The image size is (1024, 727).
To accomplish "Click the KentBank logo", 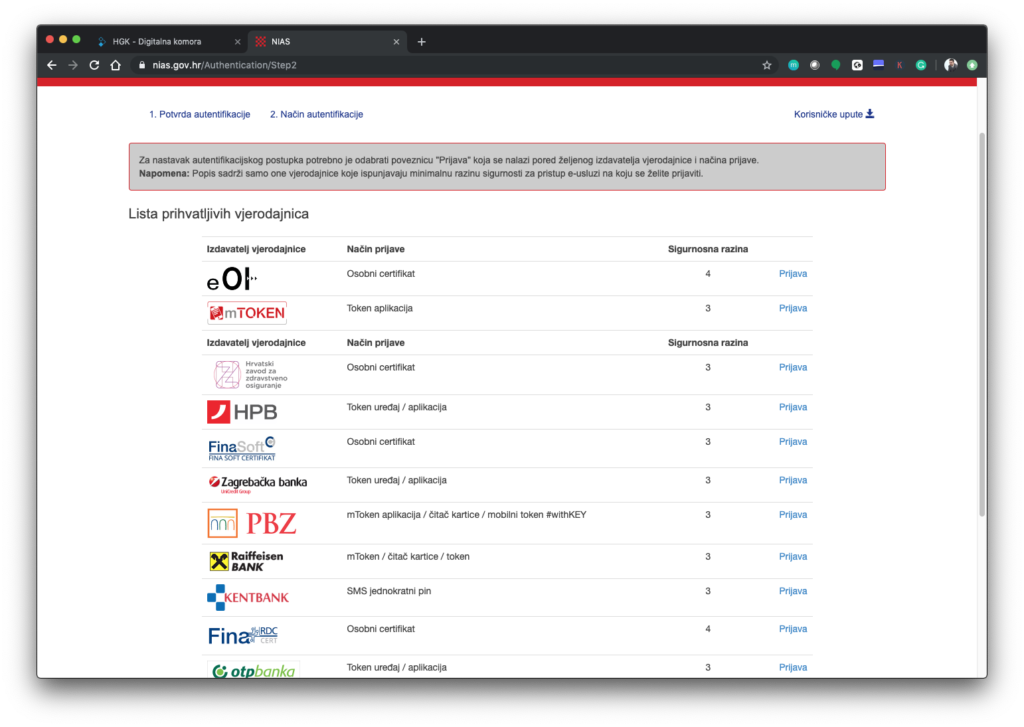I will [248, 597].
